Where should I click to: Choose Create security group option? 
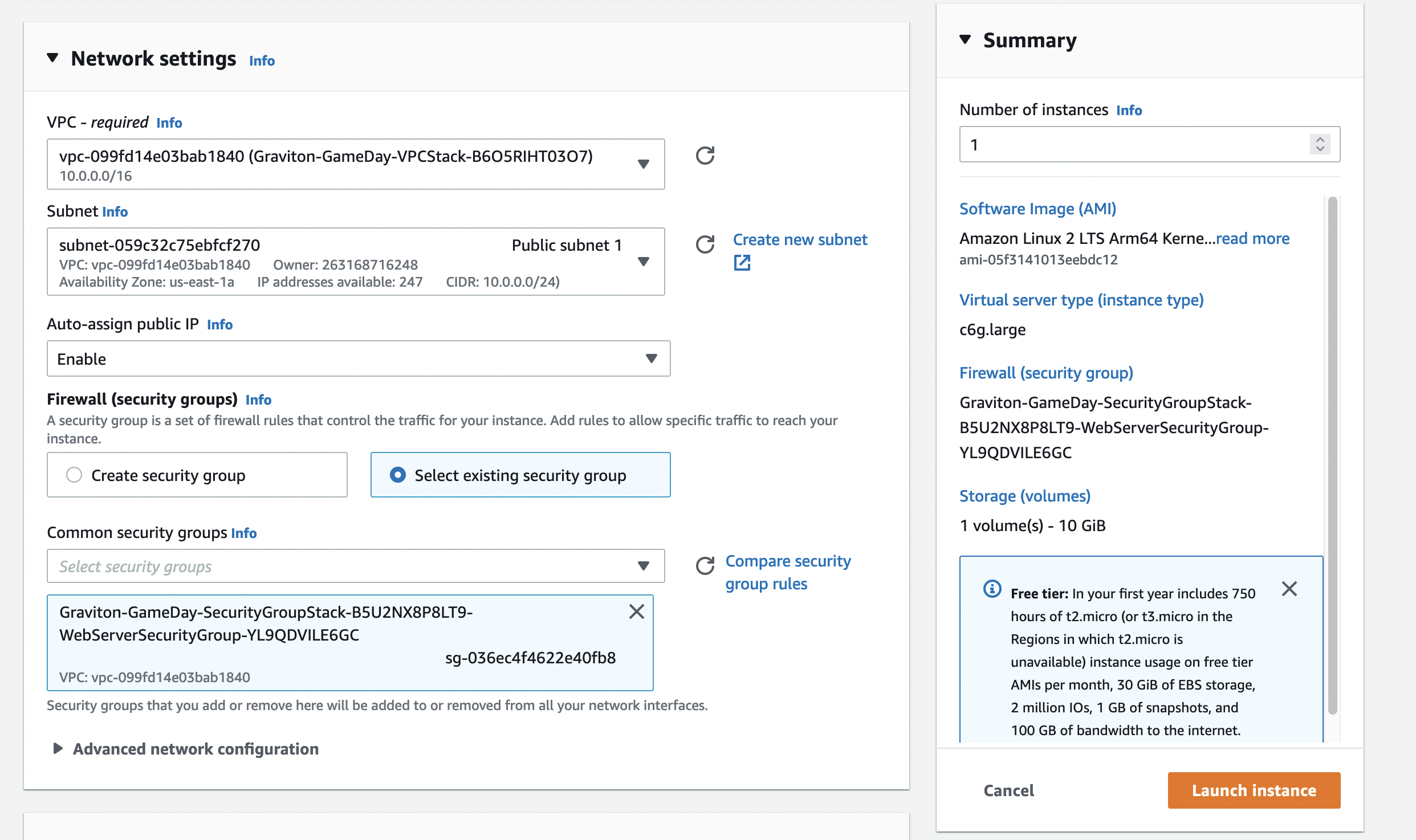tap(74, 475)
